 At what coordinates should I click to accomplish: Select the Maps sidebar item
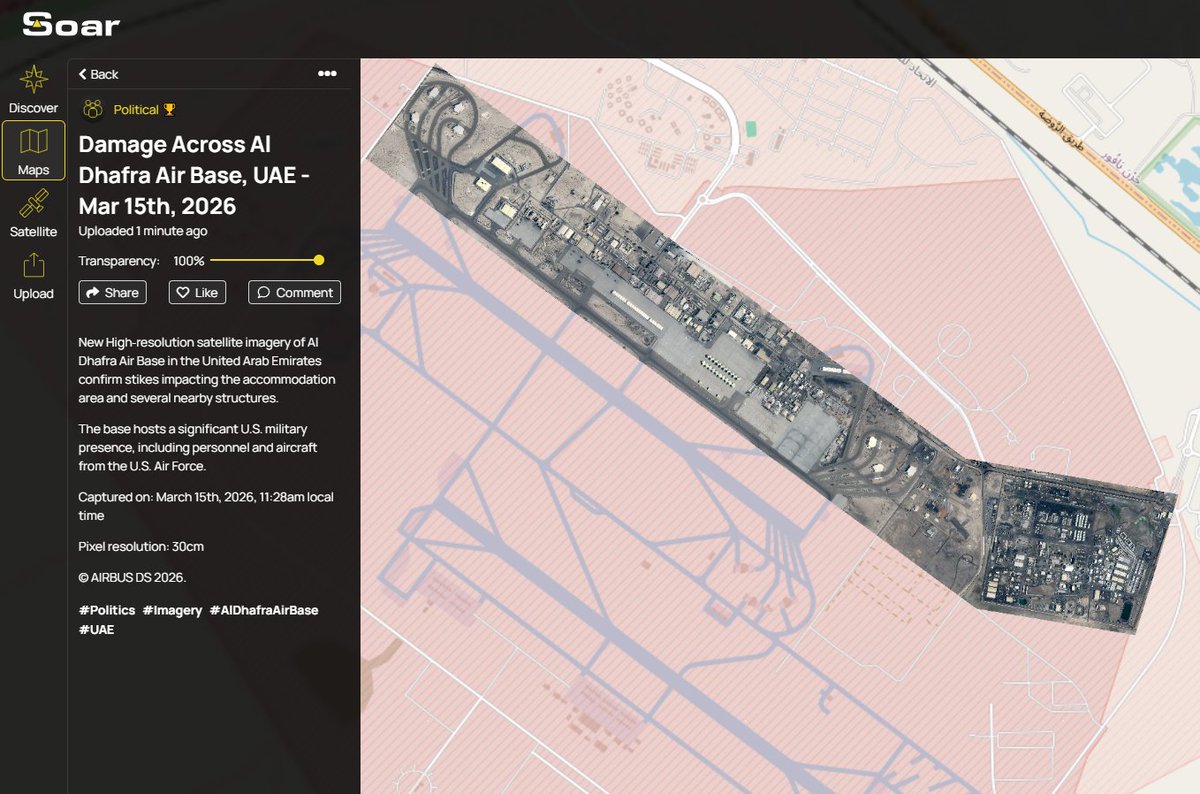pyautogui.click(x=34, y=151)
